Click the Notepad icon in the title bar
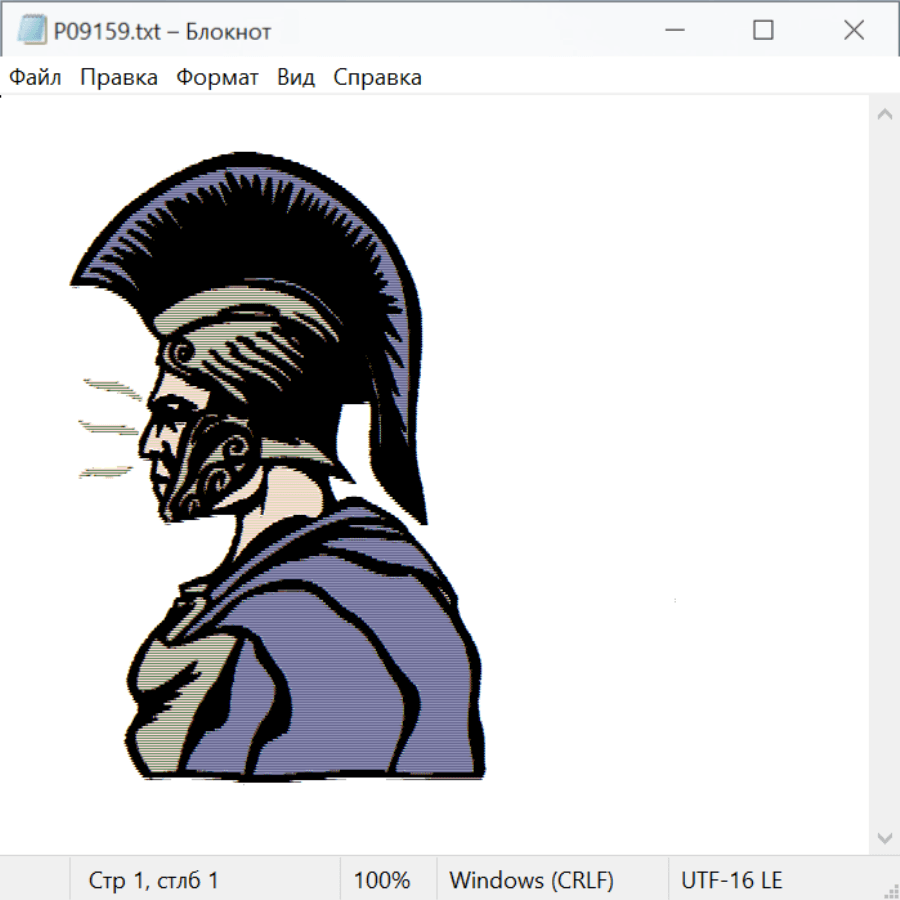 [32, 31]
